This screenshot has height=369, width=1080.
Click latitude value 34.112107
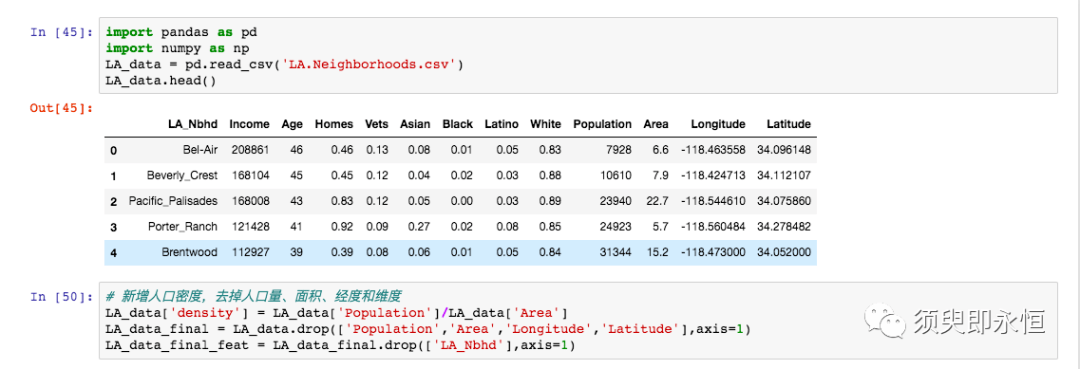pyautogui.click(x=784, y=176)
